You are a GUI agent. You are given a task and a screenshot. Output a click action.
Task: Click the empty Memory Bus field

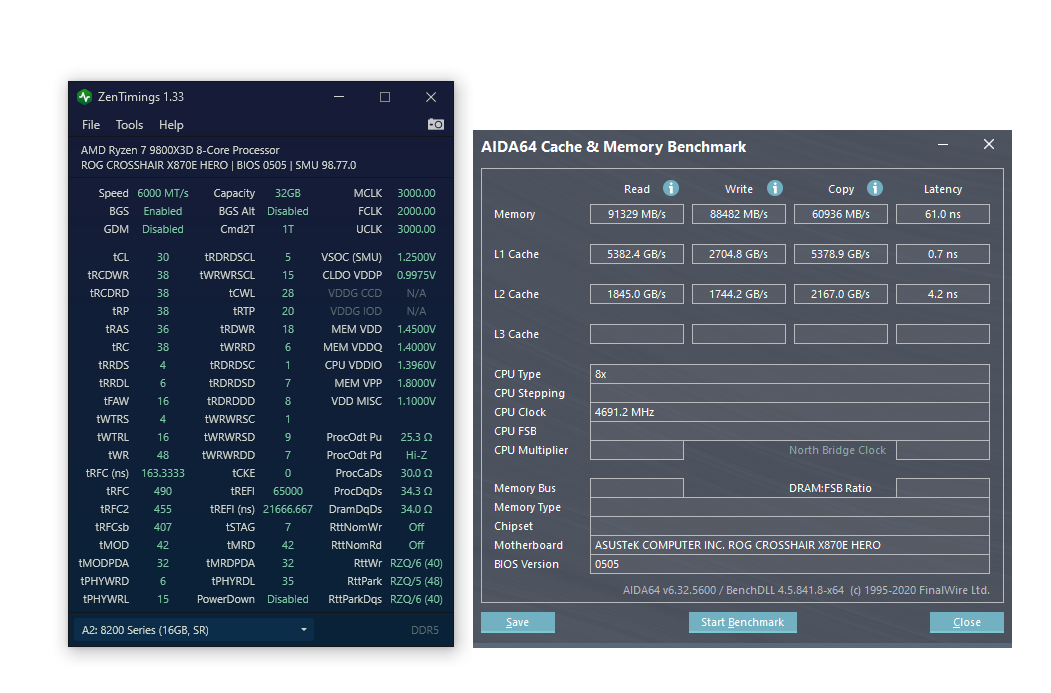[x=637, y=489]
